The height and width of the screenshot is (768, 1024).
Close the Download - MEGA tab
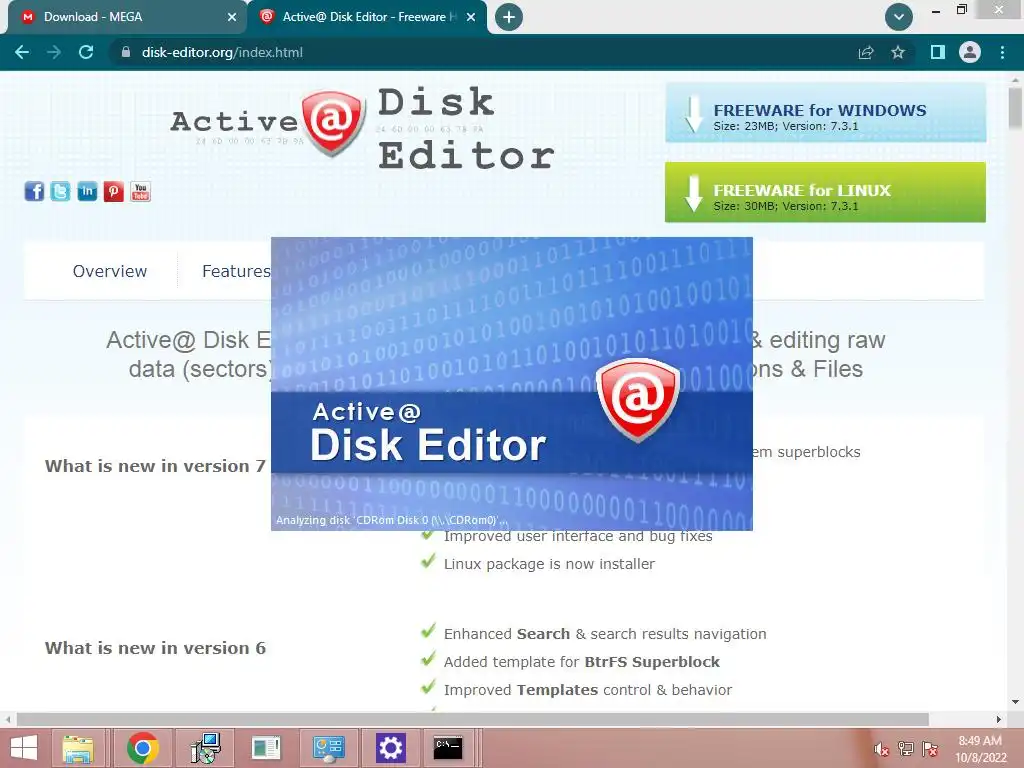click(232, 17)
